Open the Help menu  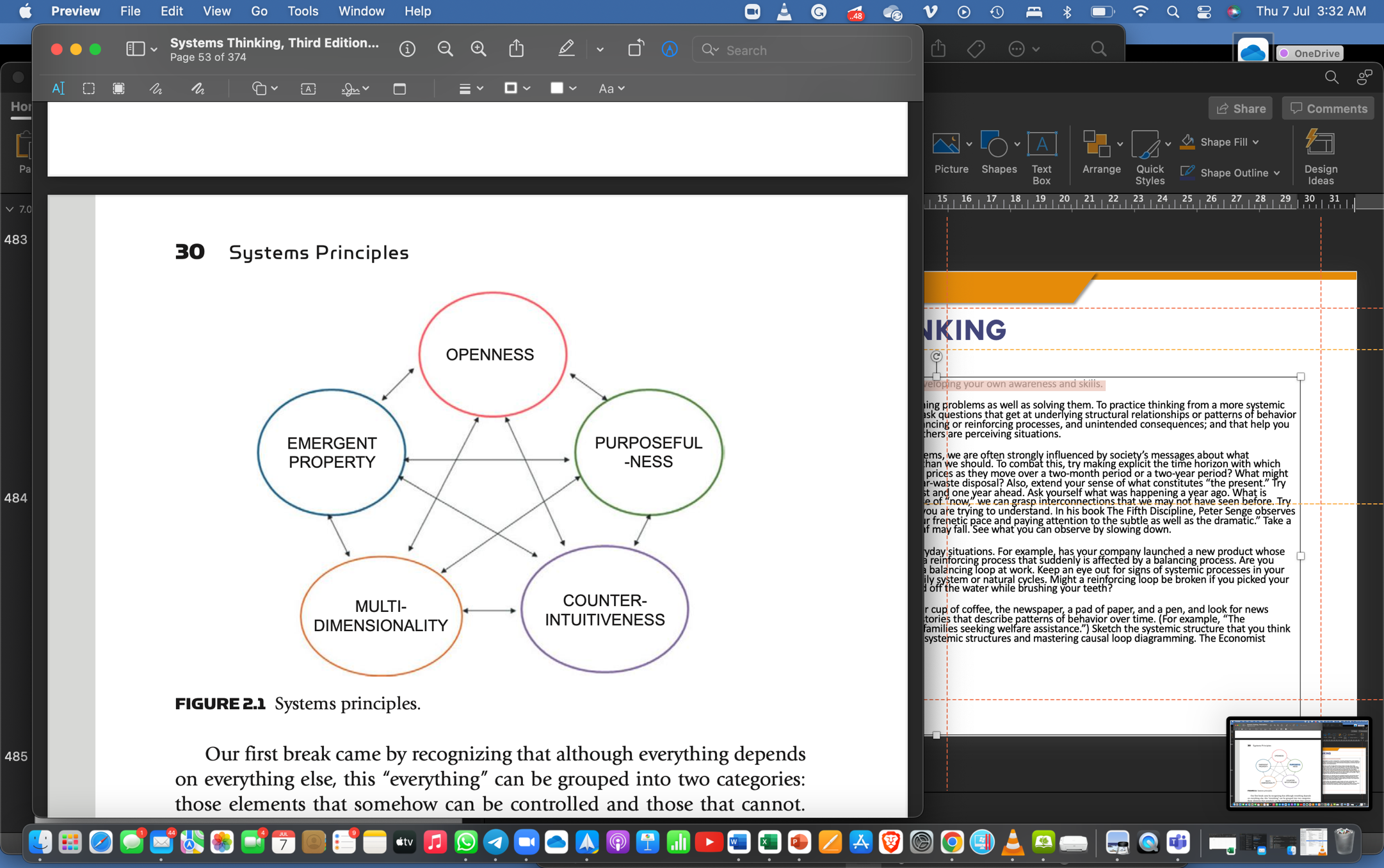click(x=417, y=11)
